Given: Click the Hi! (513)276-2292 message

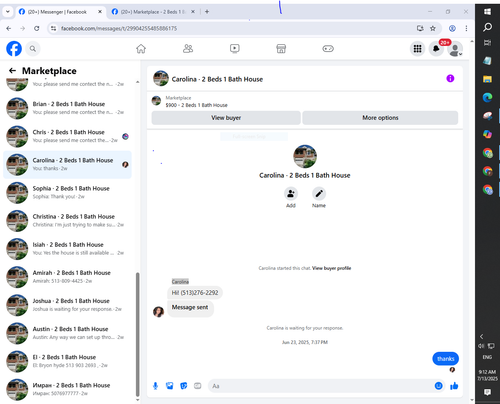Looking at the screenshot, I should (195, 293).
